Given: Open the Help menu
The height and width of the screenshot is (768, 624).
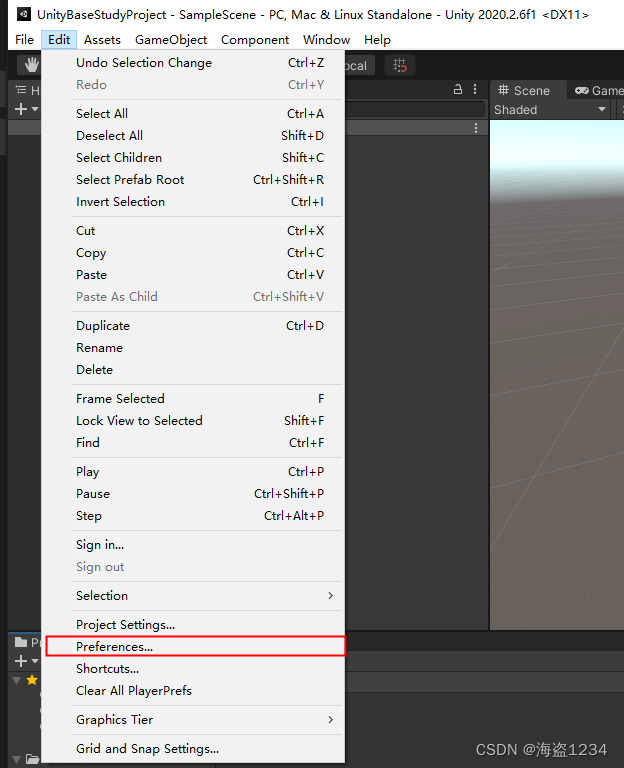Looking at the screenshot, I should (x=377, y=40).
